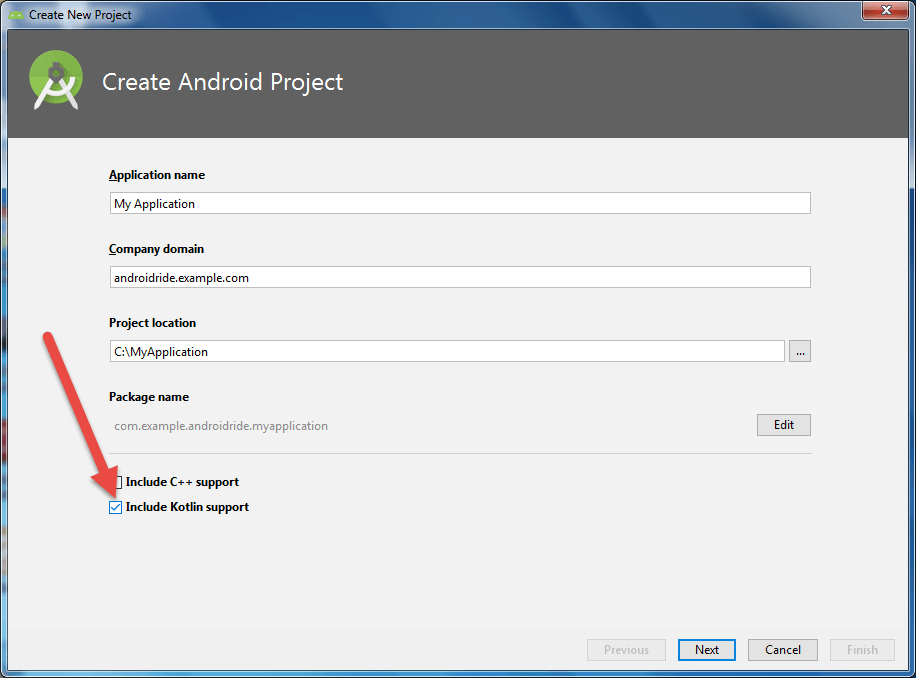Click the Android Studio droid logo icon
916x678 pixels.
click(55, 78)
